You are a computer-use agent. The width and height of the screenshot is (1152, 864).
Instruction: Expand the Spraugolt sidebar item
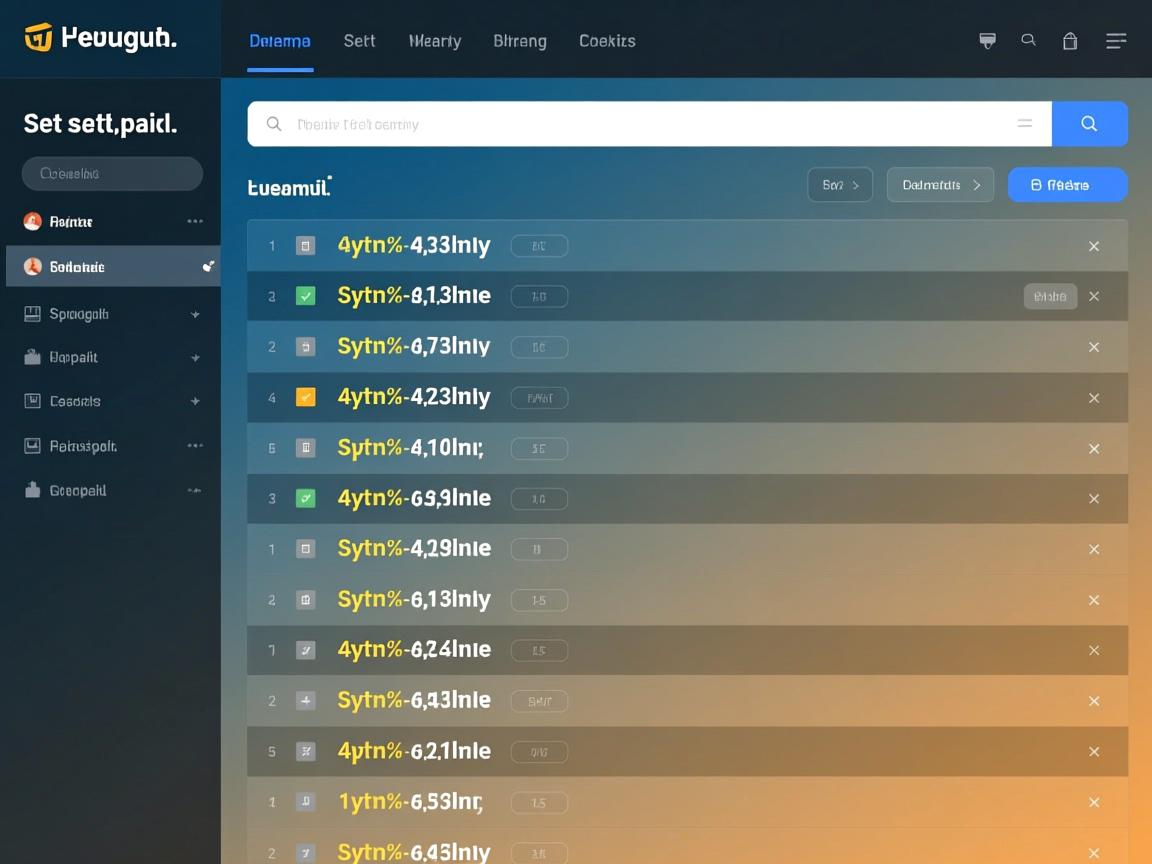(x=195, y=314)
